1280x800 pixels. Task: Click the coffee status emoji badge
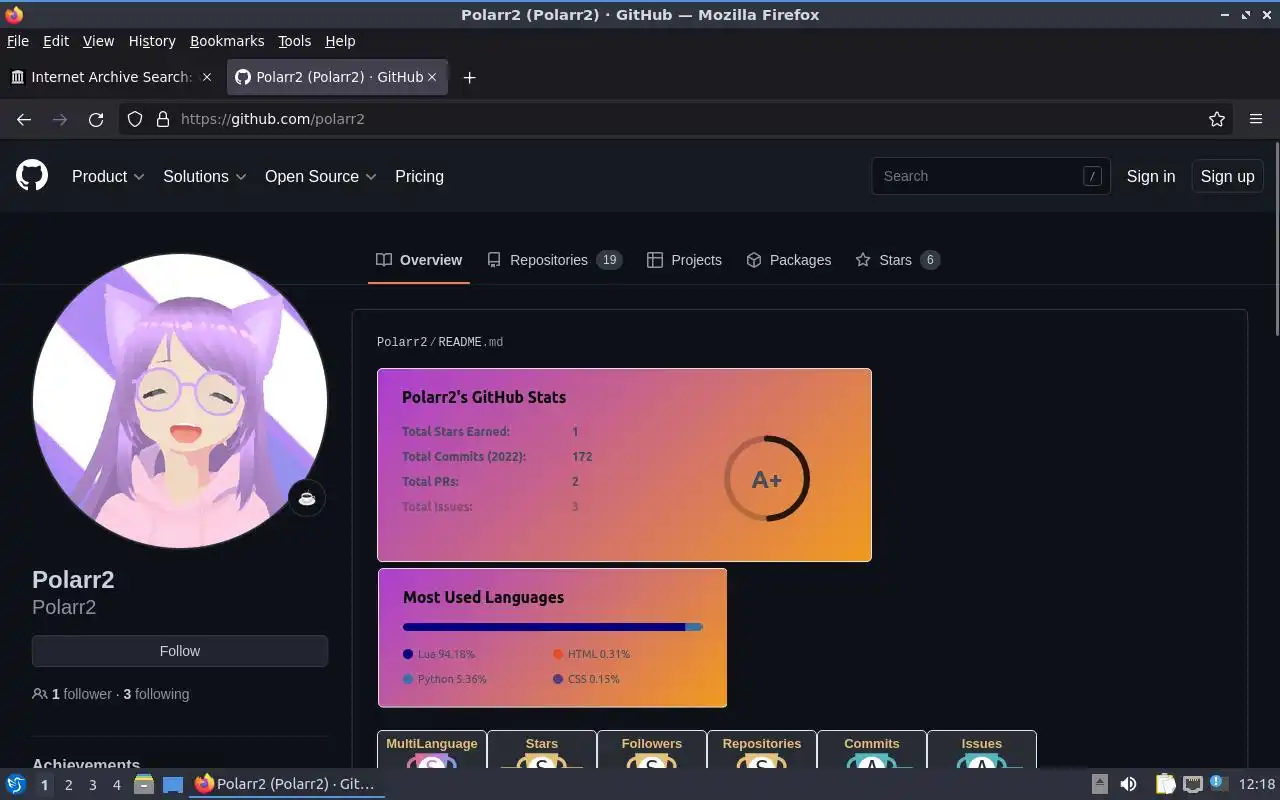click(307, 498)
